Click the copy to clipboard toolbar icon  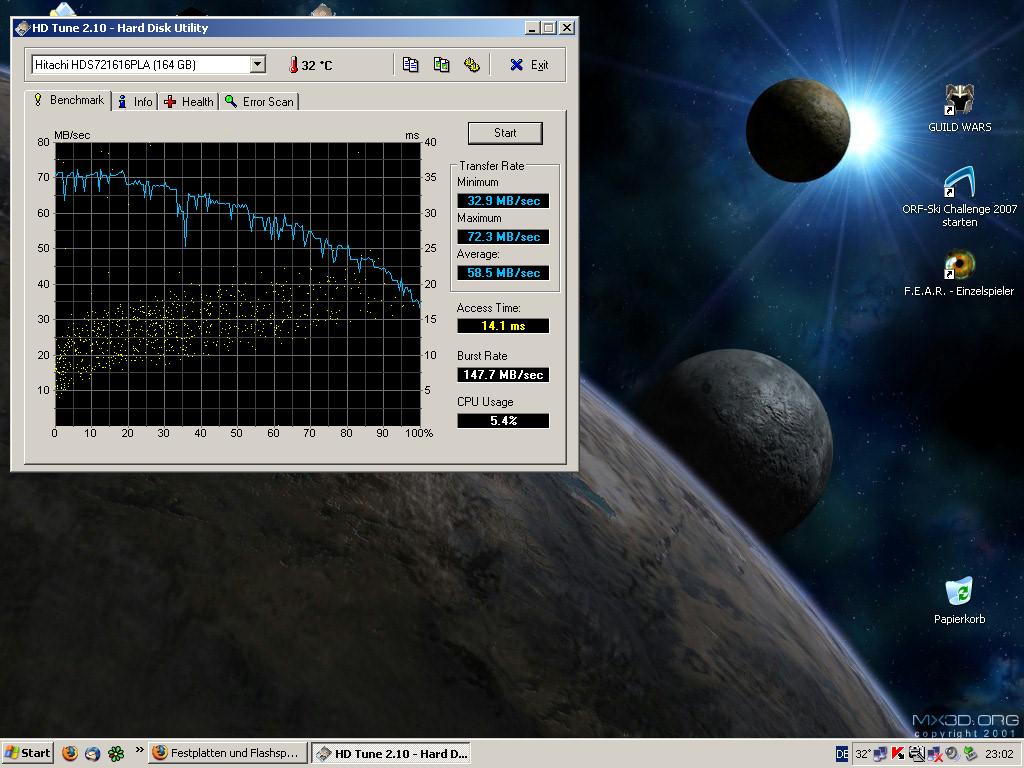click(410, 65)
